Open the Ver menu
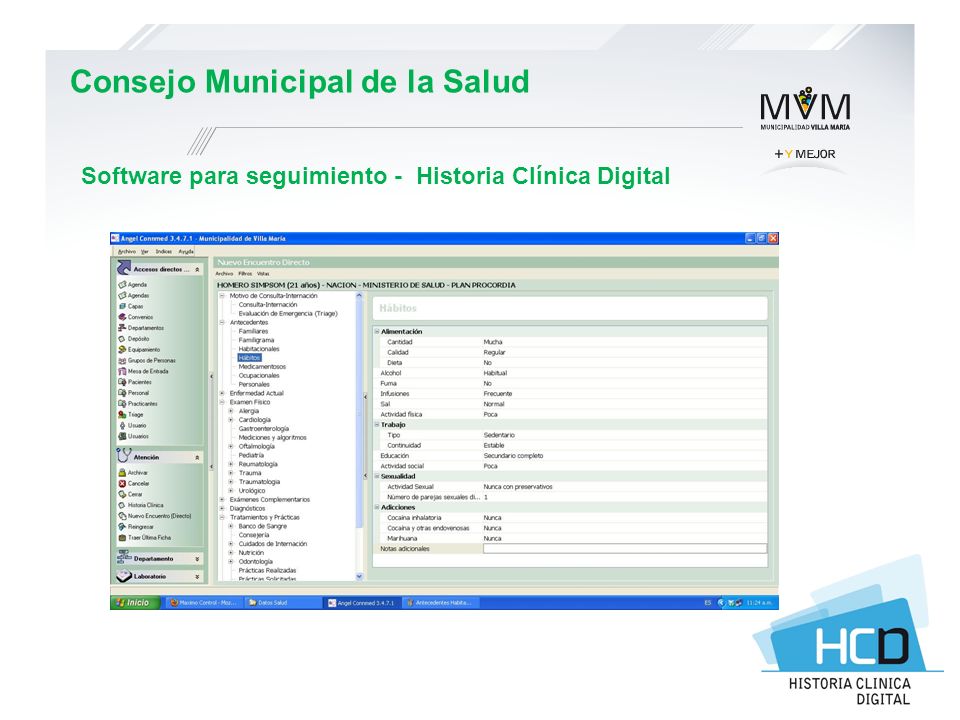This screenshot has height=720, width=960. 145,252
